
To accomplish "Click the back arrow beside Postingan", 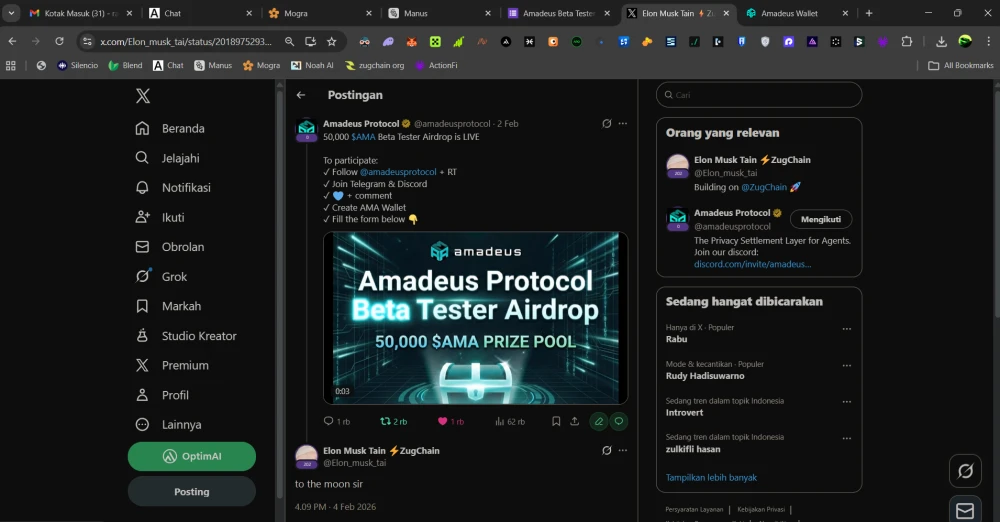I will 301,95.
